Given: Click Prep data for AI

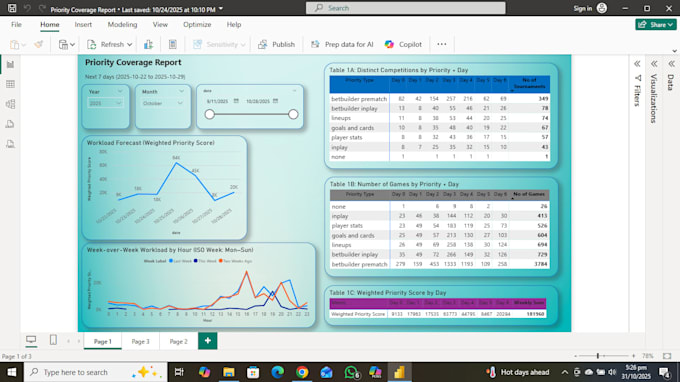Looking at the screenshot, I should pyautogui.click(x=342, y=45).
